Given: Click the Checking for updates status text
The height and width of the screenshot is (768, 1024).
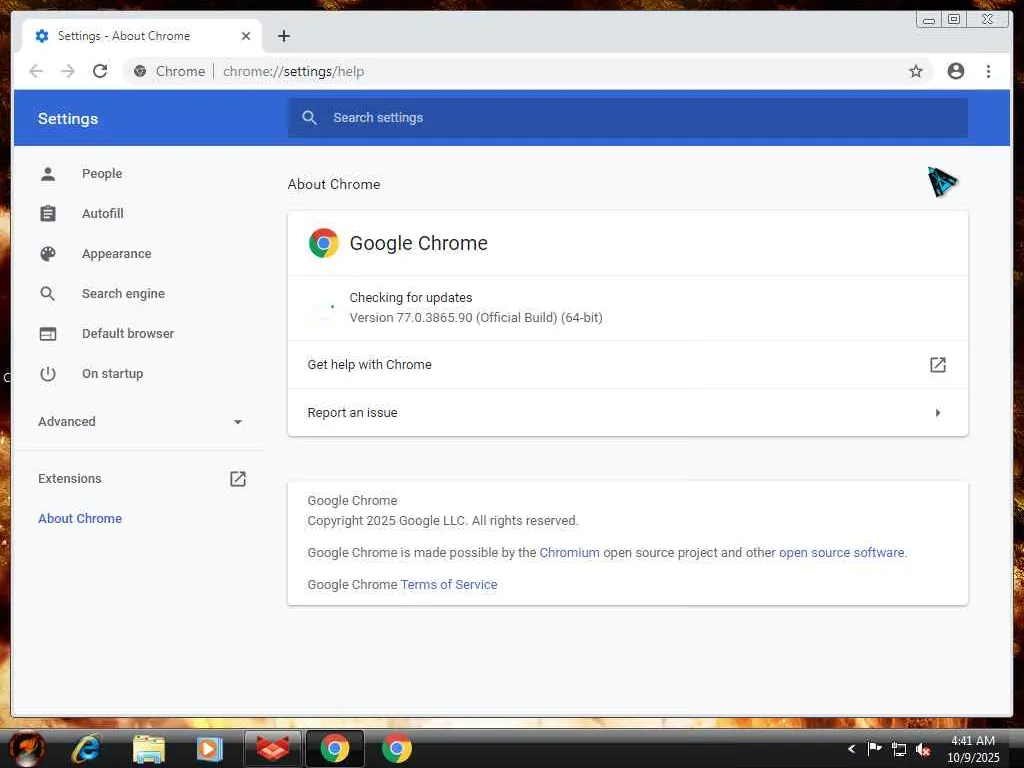Looking at the screenshot, I should (x=411, y=298).
